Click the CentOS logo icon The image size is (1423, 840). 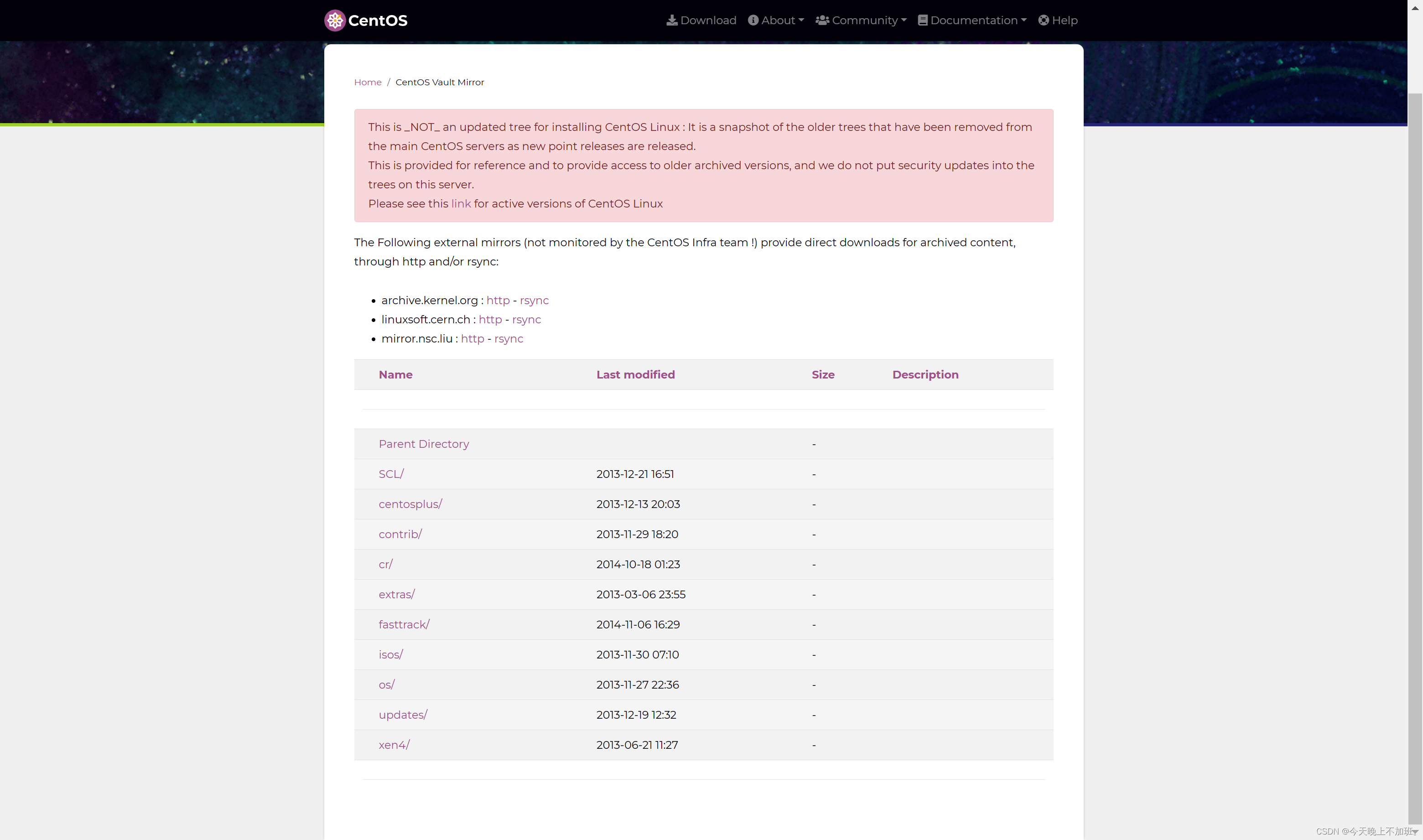[334, 21]
